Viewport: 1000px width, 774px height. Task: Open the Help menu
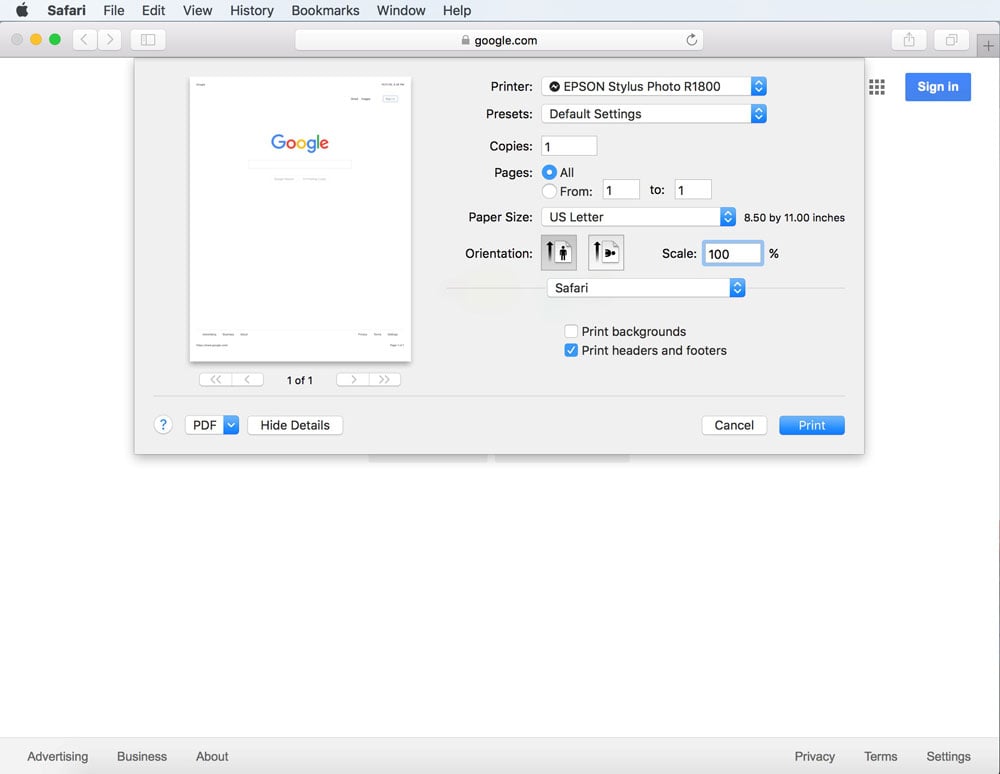pos(457,10)
